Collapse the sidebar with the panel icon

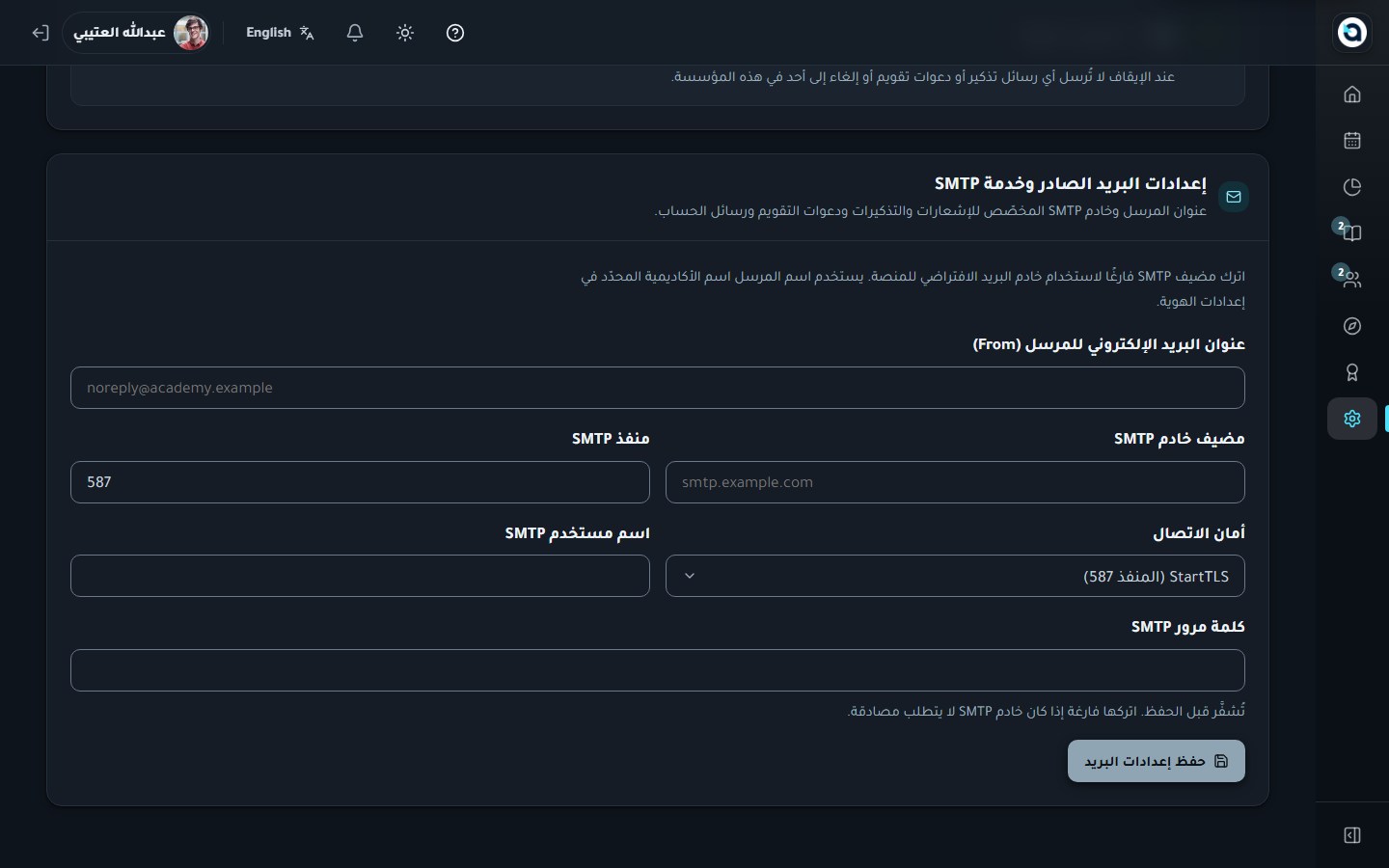click(1351, 835)
